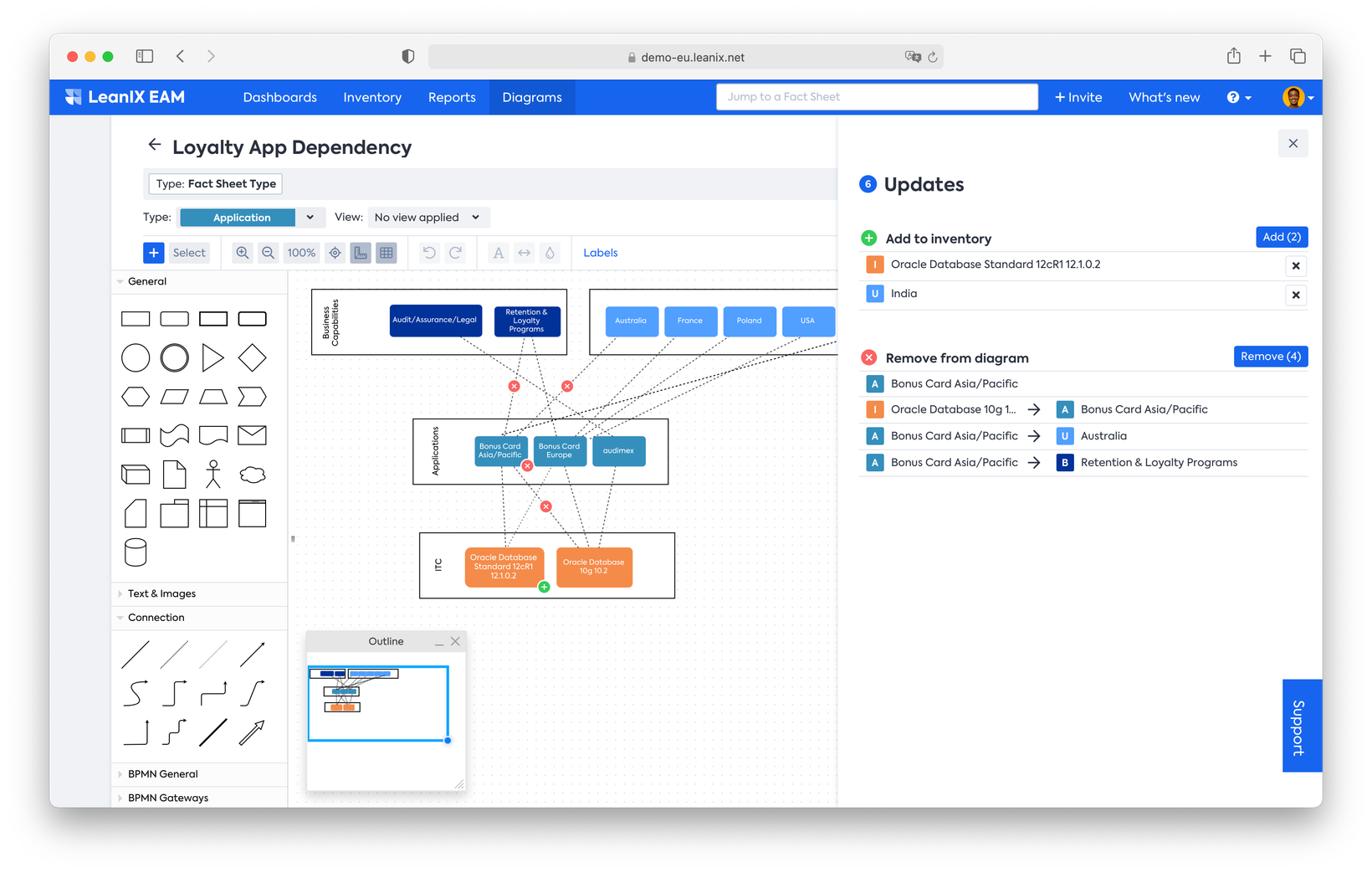The image size is (1372, 873).
Task: Click the back arrow beside Loyalty App Dependency
Action: (x=155, y=145)
